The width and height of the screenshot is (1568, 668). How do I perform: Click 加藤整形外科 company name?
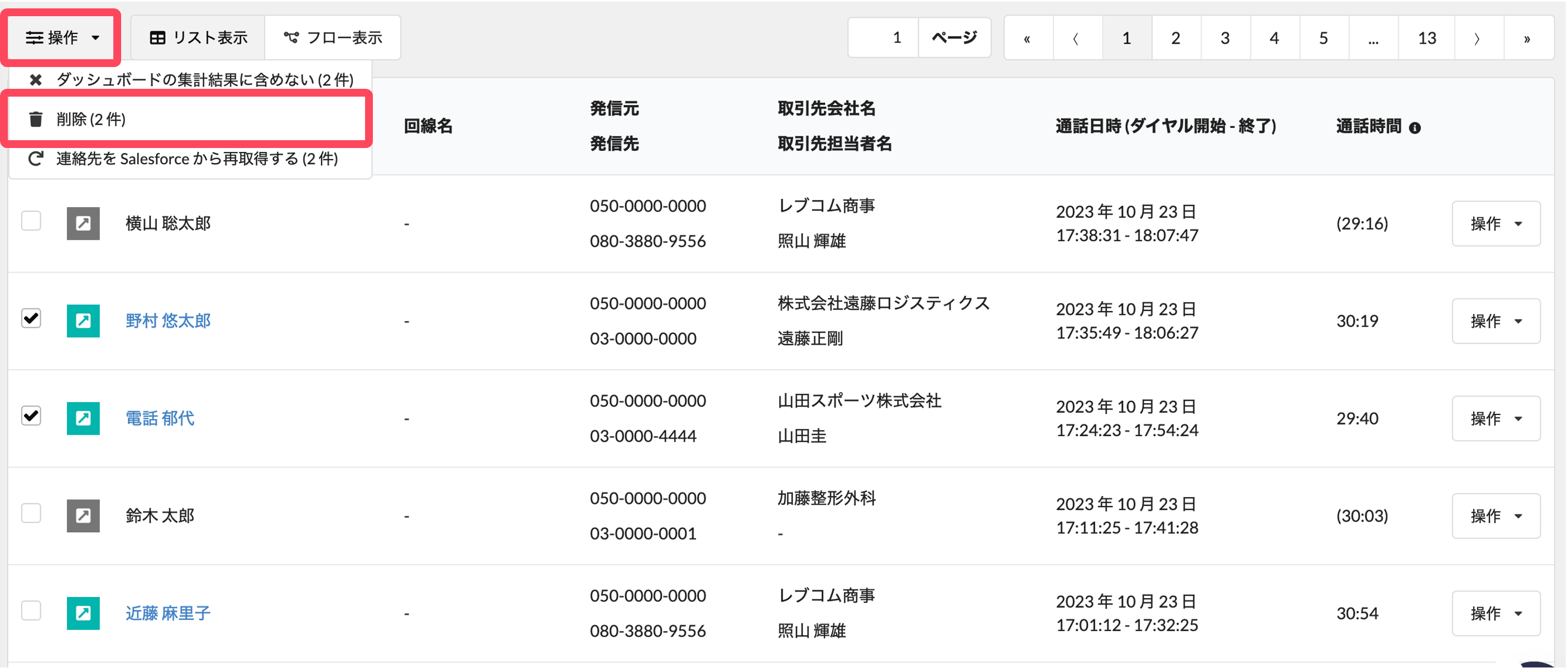(827, 498)
